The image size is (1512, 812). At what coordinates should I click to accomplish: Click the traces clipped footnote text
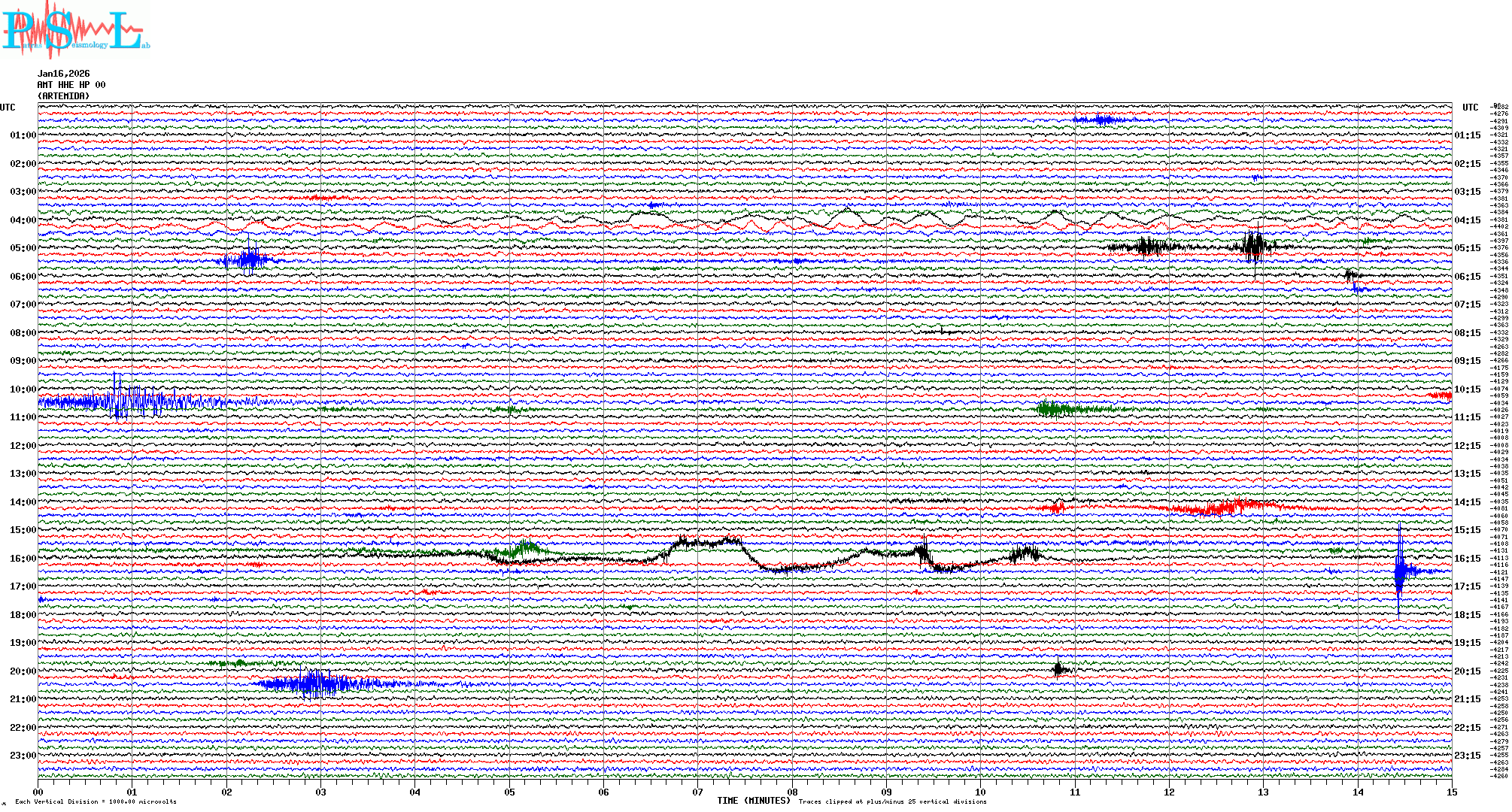click(x=892, y=801)
